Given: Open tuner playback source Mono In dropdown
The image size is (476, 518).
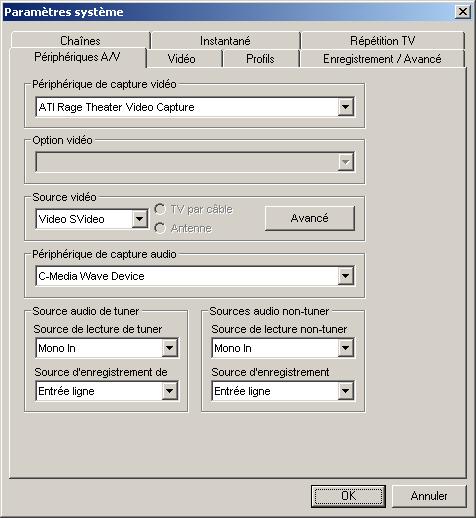Looking at the screenshot, I should tap(170, 348).
